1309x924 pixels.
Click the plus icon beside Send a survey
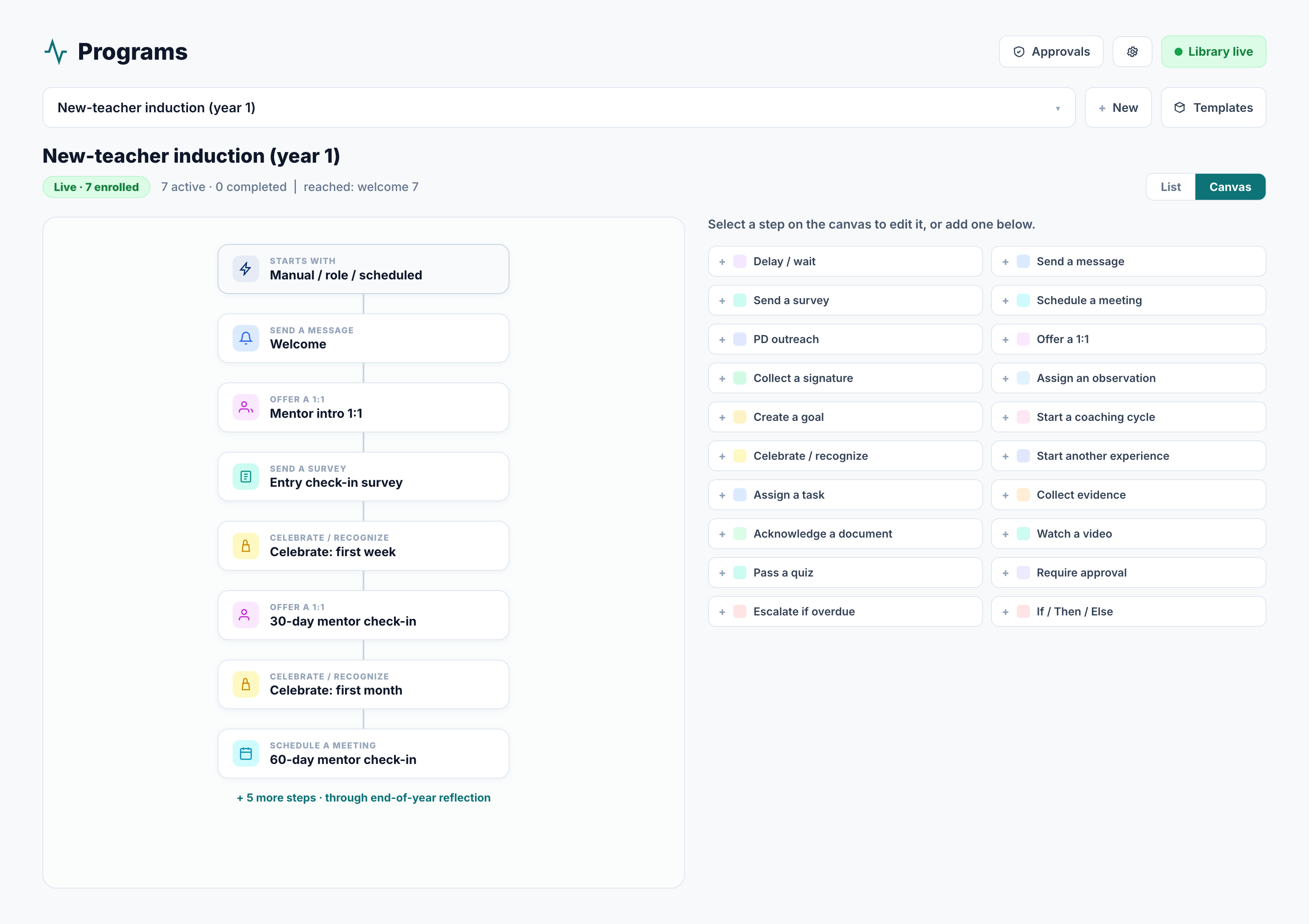[722, 300]
